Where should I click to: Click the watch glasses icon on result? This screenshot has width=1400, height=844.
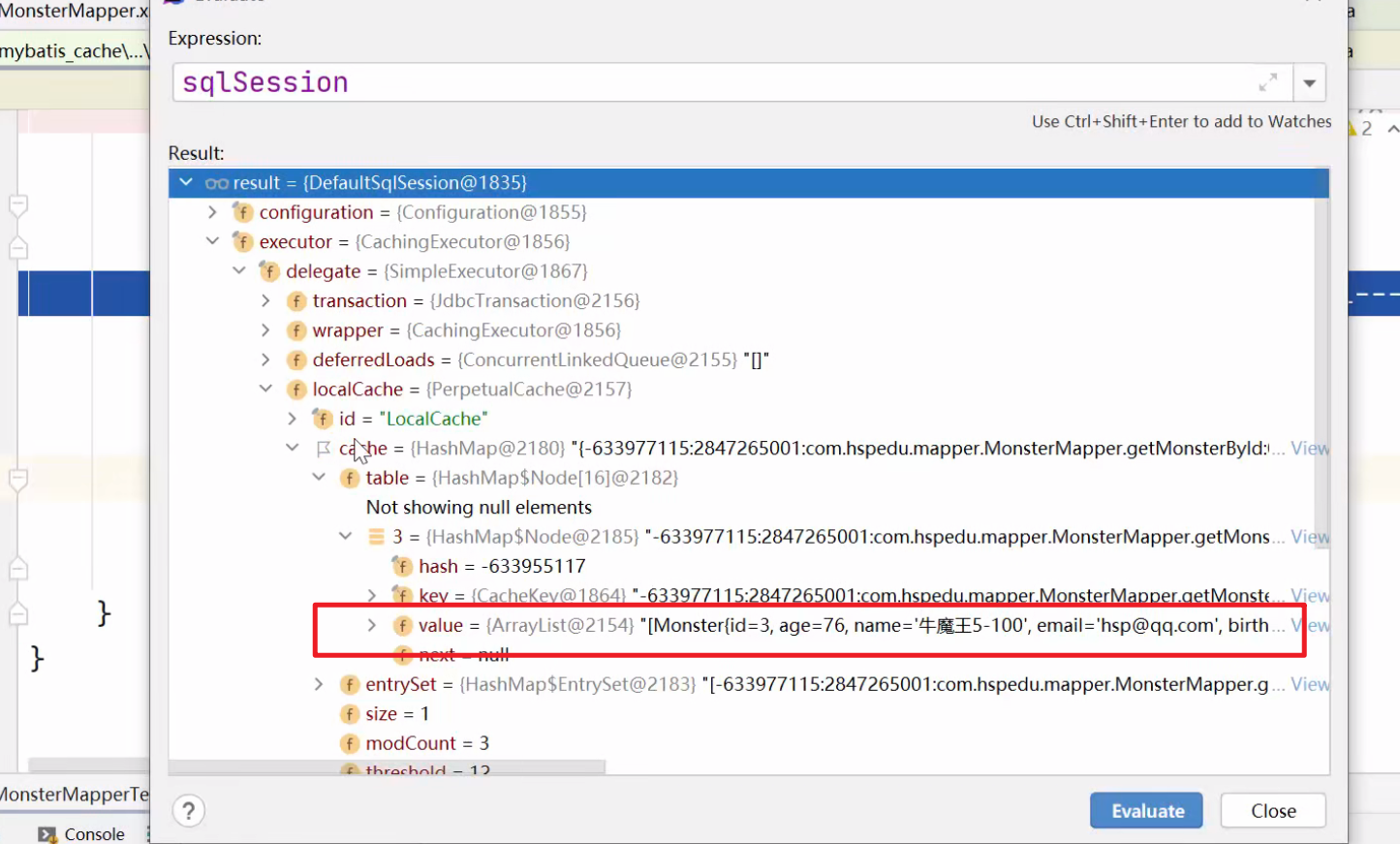coord(217,183)
